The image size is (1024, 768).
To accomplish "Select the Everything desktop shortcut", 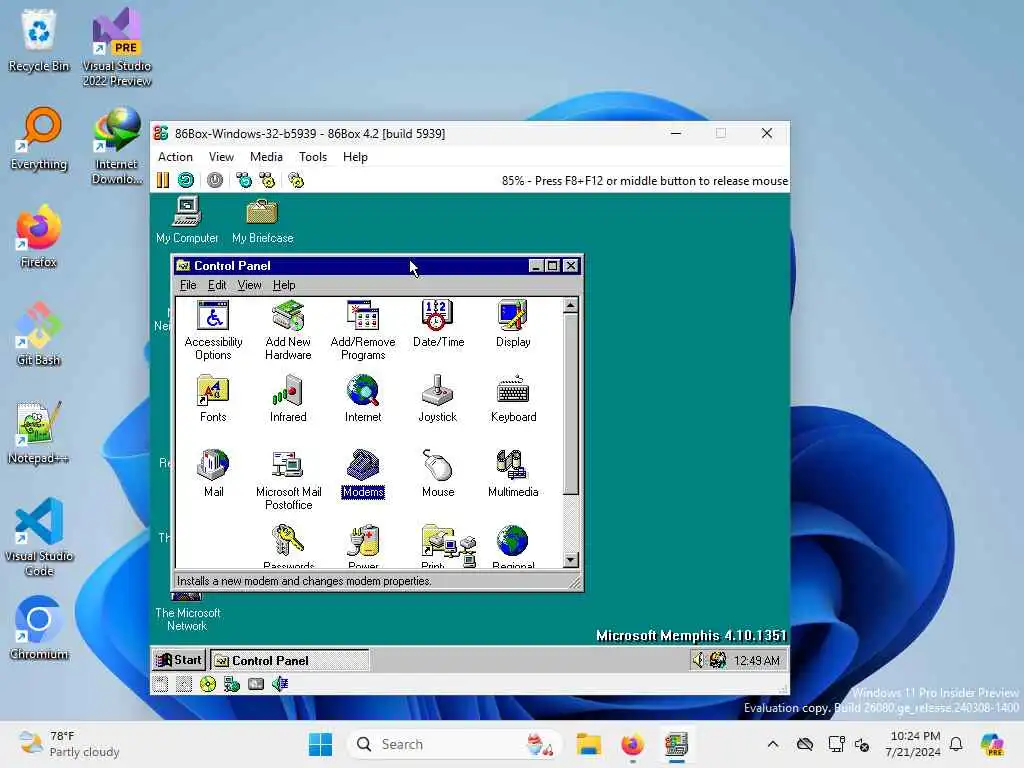I will (39, 138).
